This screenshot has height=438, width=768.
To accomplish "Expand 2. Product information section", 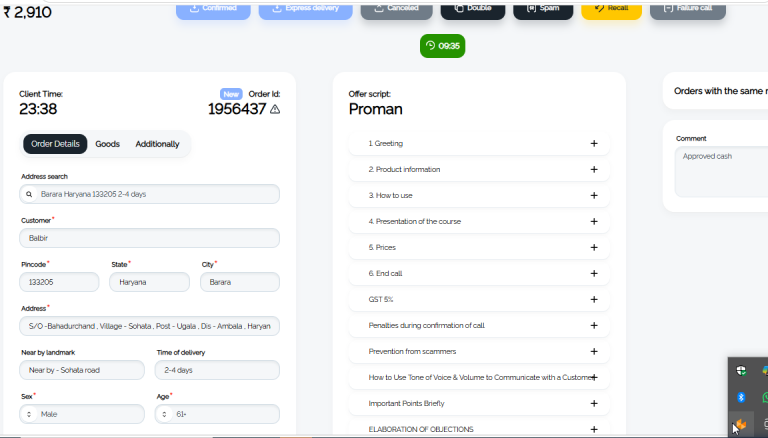I will (479, 170).
